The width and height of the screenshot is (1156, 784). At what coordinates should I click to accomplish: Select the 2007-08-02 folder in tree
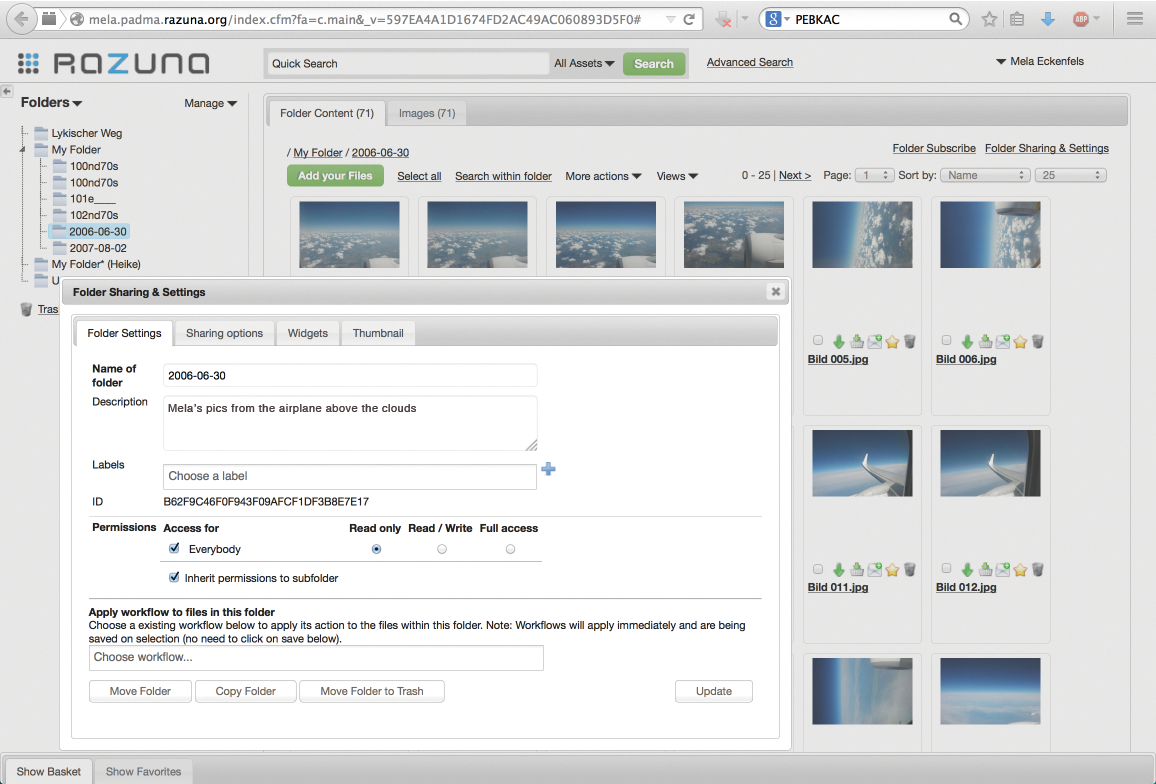[x=97, y=248]
